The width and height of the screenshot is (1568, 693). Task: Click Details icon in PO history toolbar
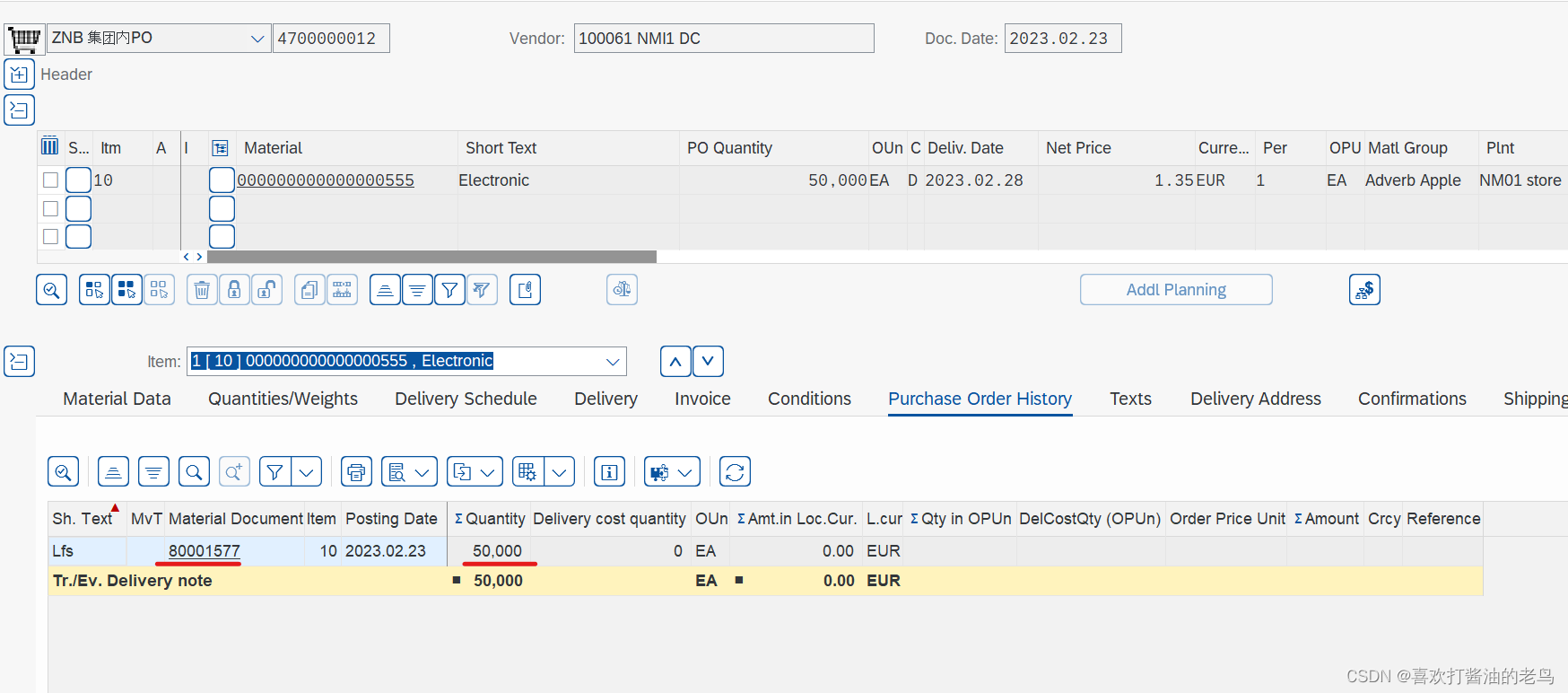pos(63,472)
